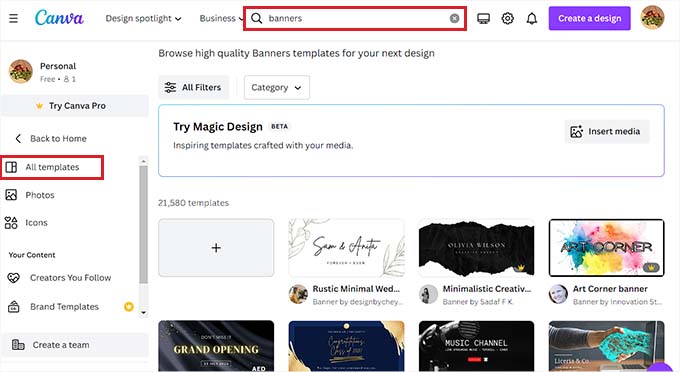Open the hamburger main menu
This screenshot has height=372, width=680.
(x=13, y=18)
